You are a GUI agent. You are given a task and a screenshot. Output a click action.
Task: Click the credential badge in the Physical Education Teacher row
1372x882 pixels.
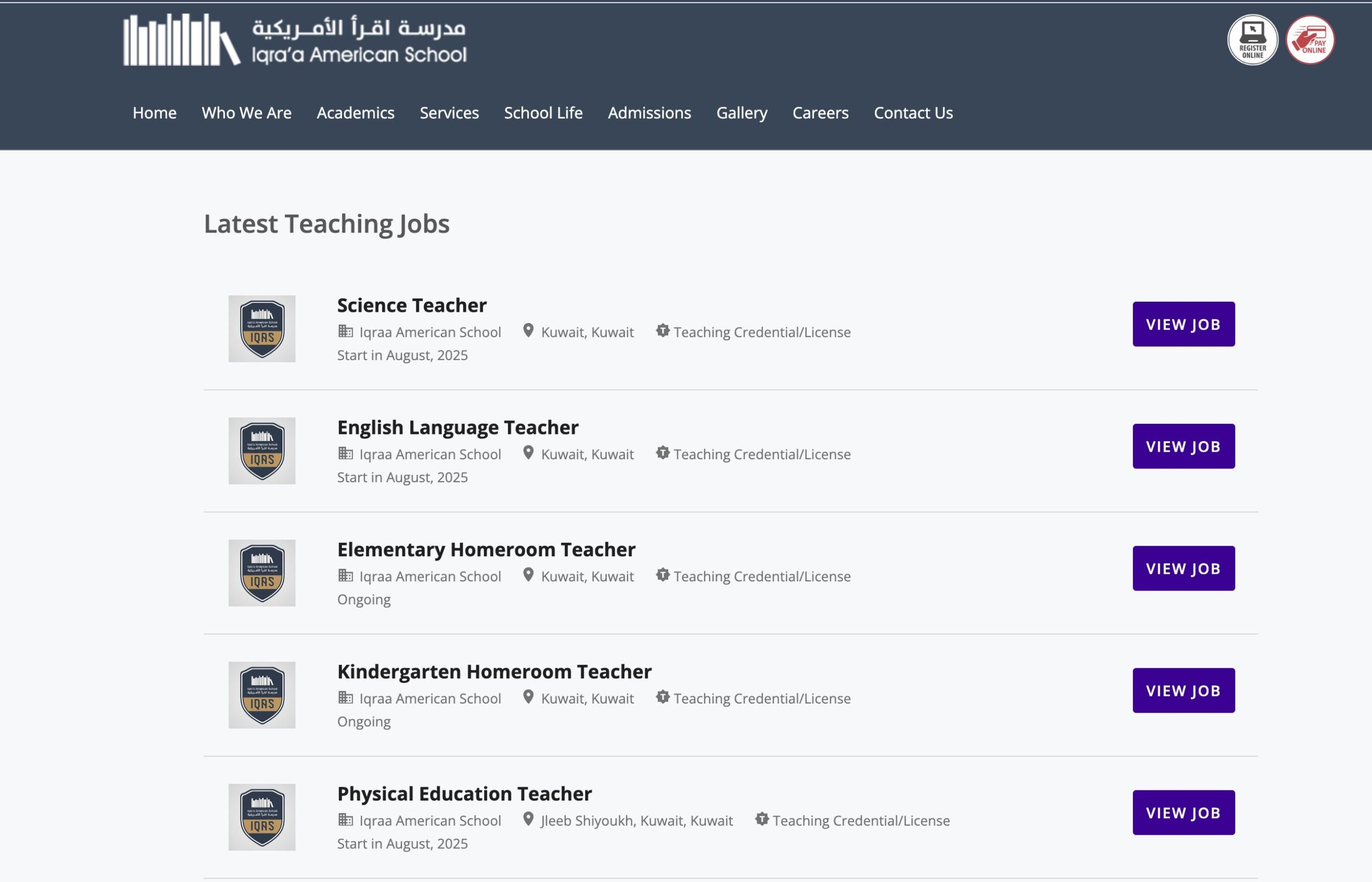pos(762,819)
